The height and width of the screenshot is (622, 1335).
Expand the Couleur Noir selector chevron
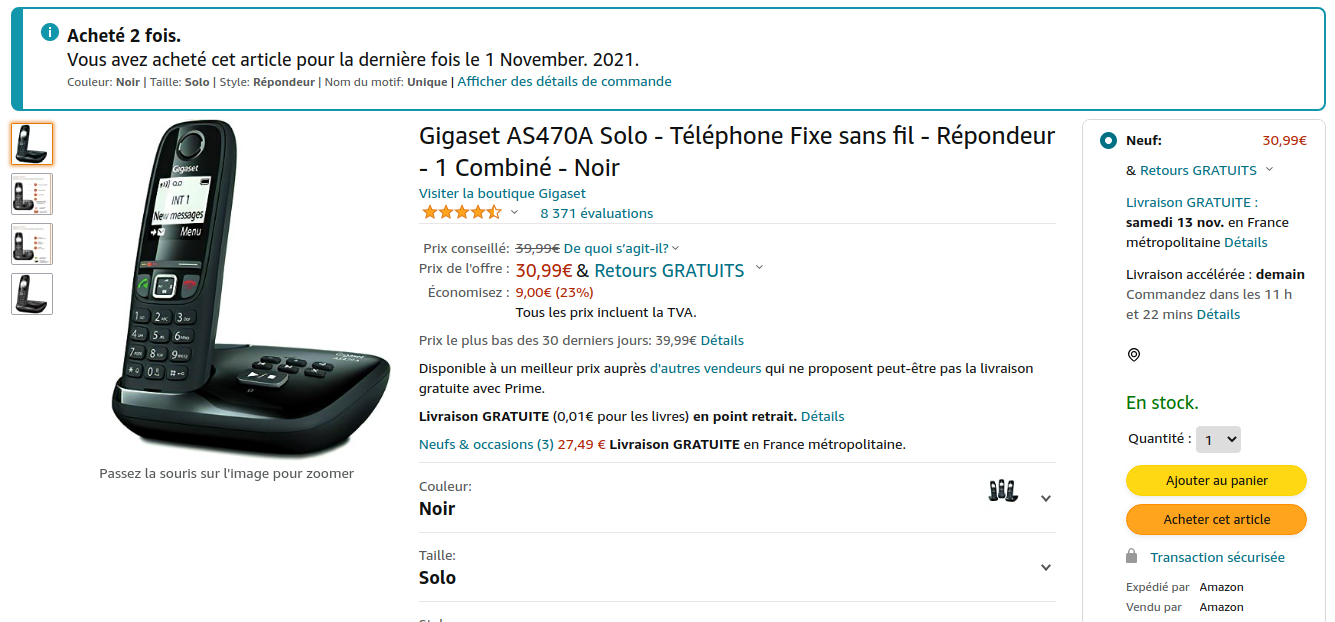tap(1046, 498)
